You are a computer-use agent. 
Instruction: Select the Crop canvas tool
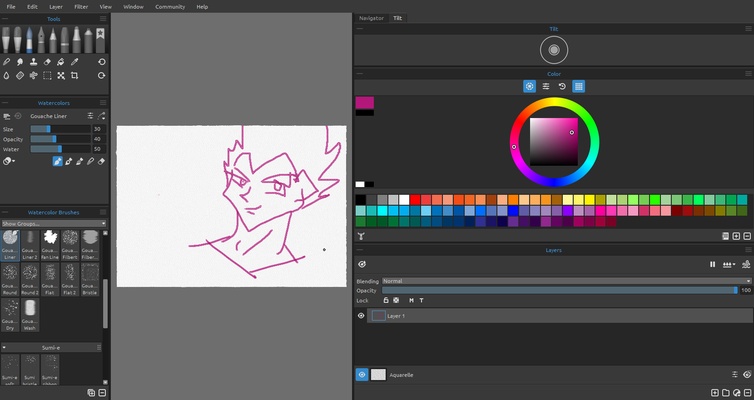[x=75, y=75]
